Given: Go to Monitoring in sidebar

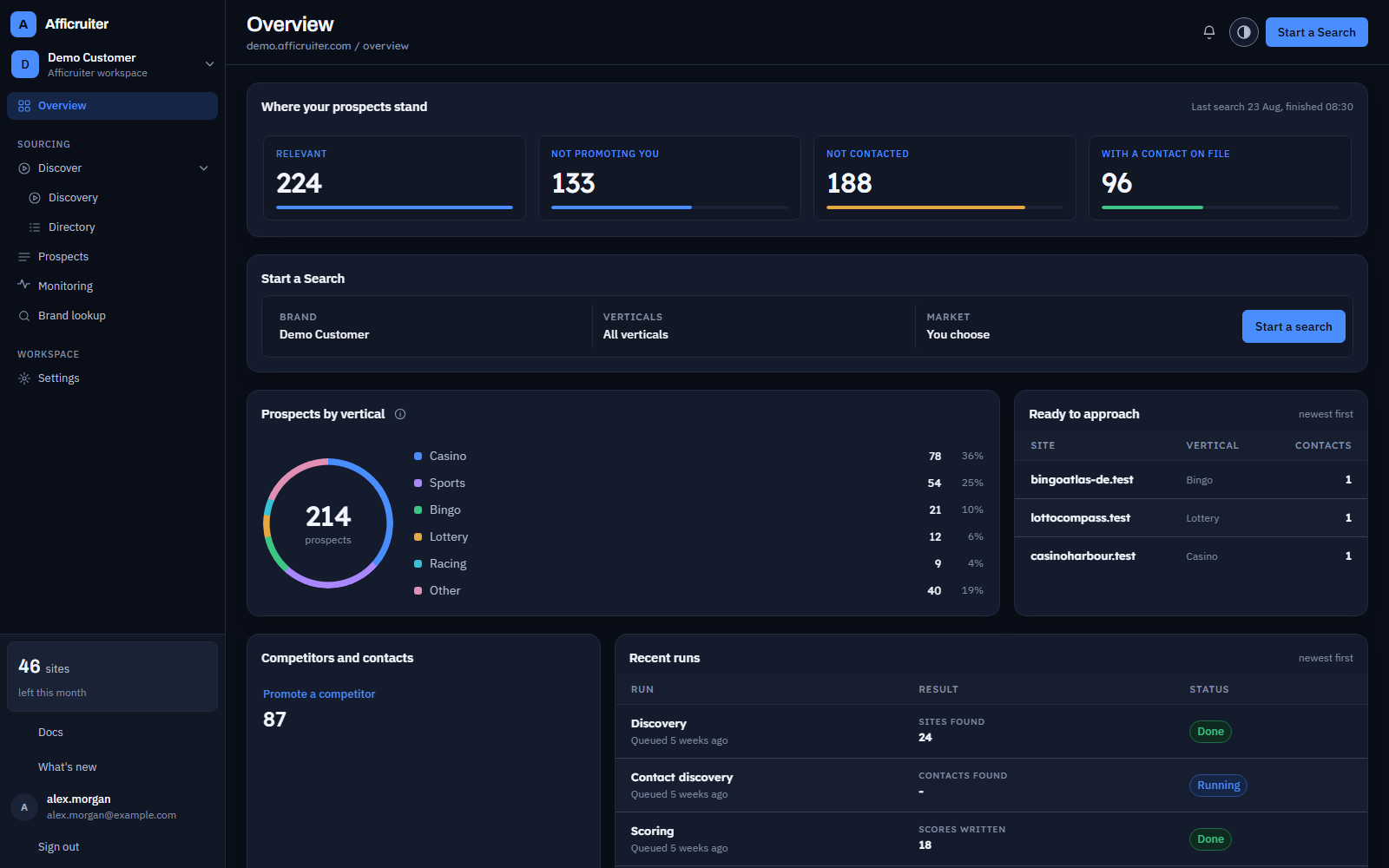Looking at the screenshot, I should click(x=112, y=286).
